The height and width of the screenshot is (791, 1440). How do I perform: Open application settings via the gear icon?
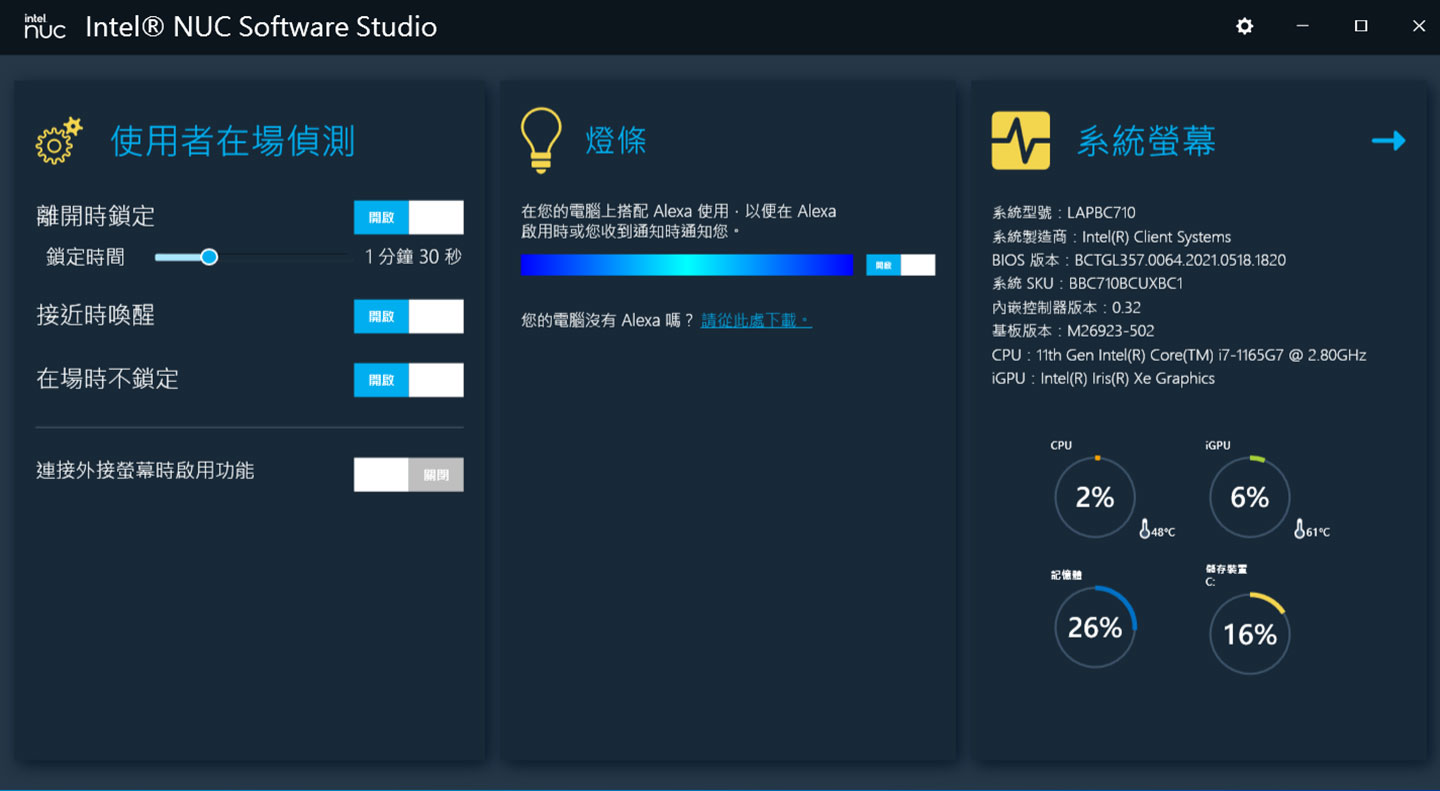1243,26
